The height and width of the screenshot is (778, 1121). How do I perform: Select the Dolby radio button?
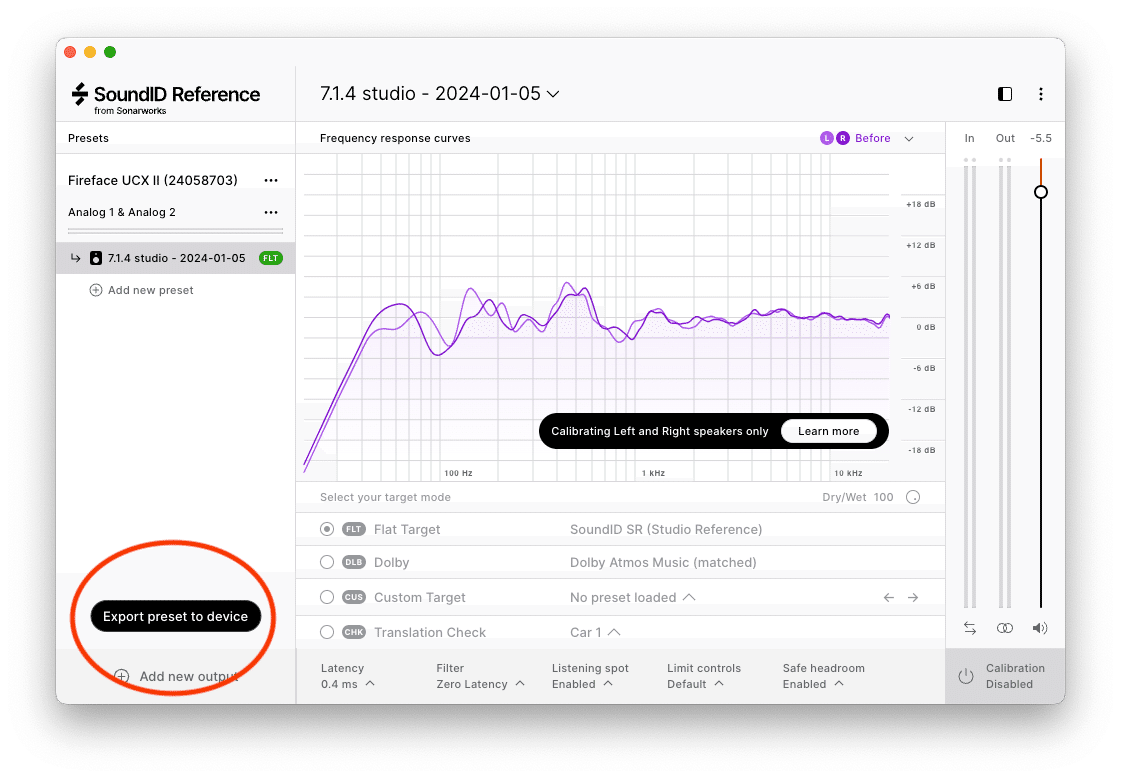327,562
